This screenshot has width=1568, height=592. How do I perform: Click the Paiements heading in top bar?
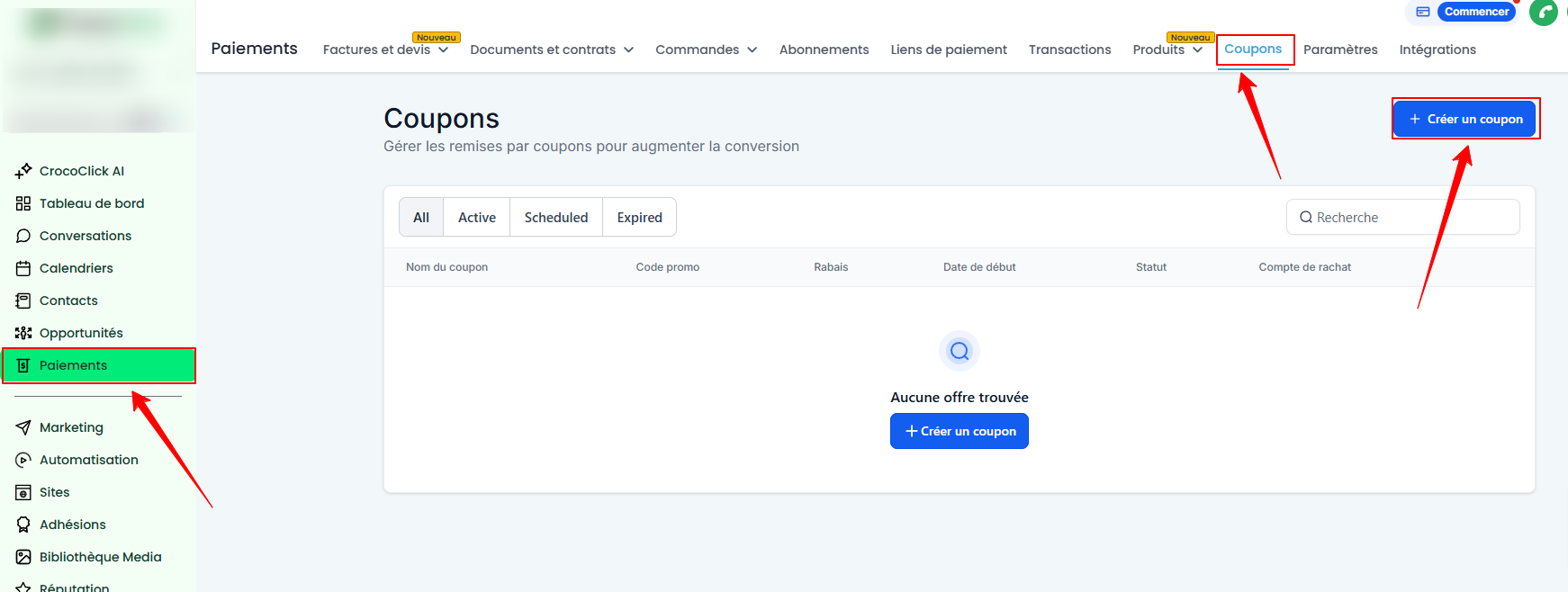[254, 49]
